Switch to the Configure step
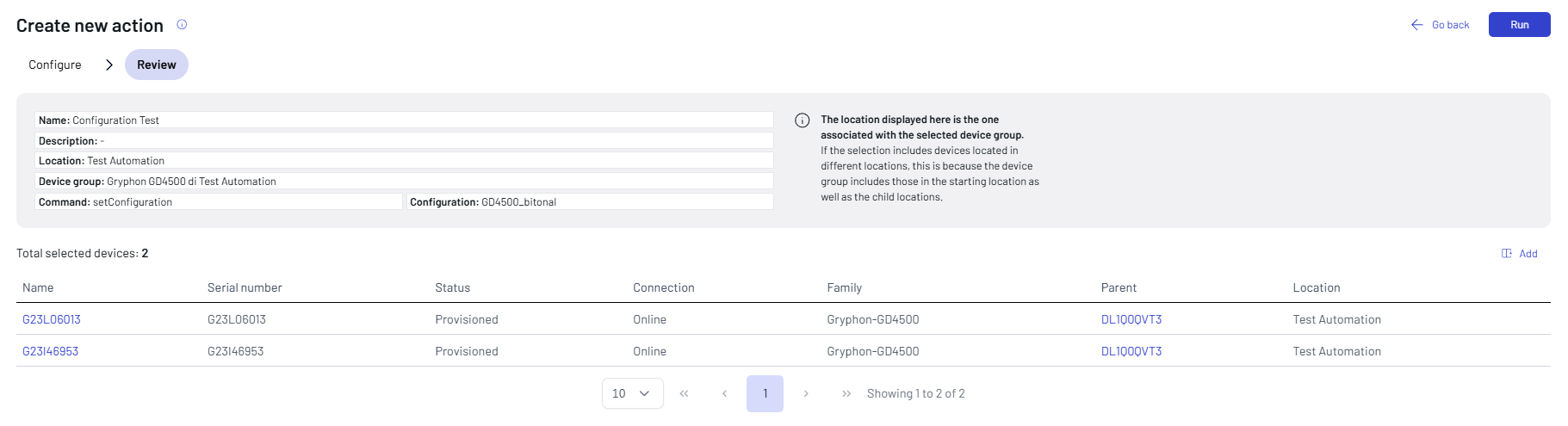Image resolution: width=1568 pixels, height=426 pixels. [55, 65]
